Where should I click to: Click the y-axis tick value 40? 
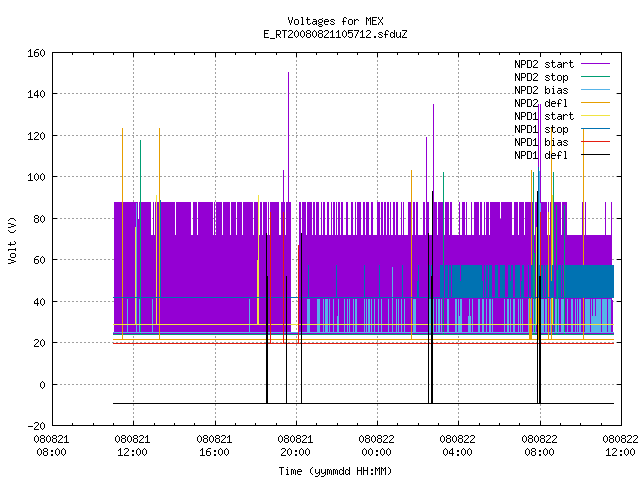click(x=39, y=302)
